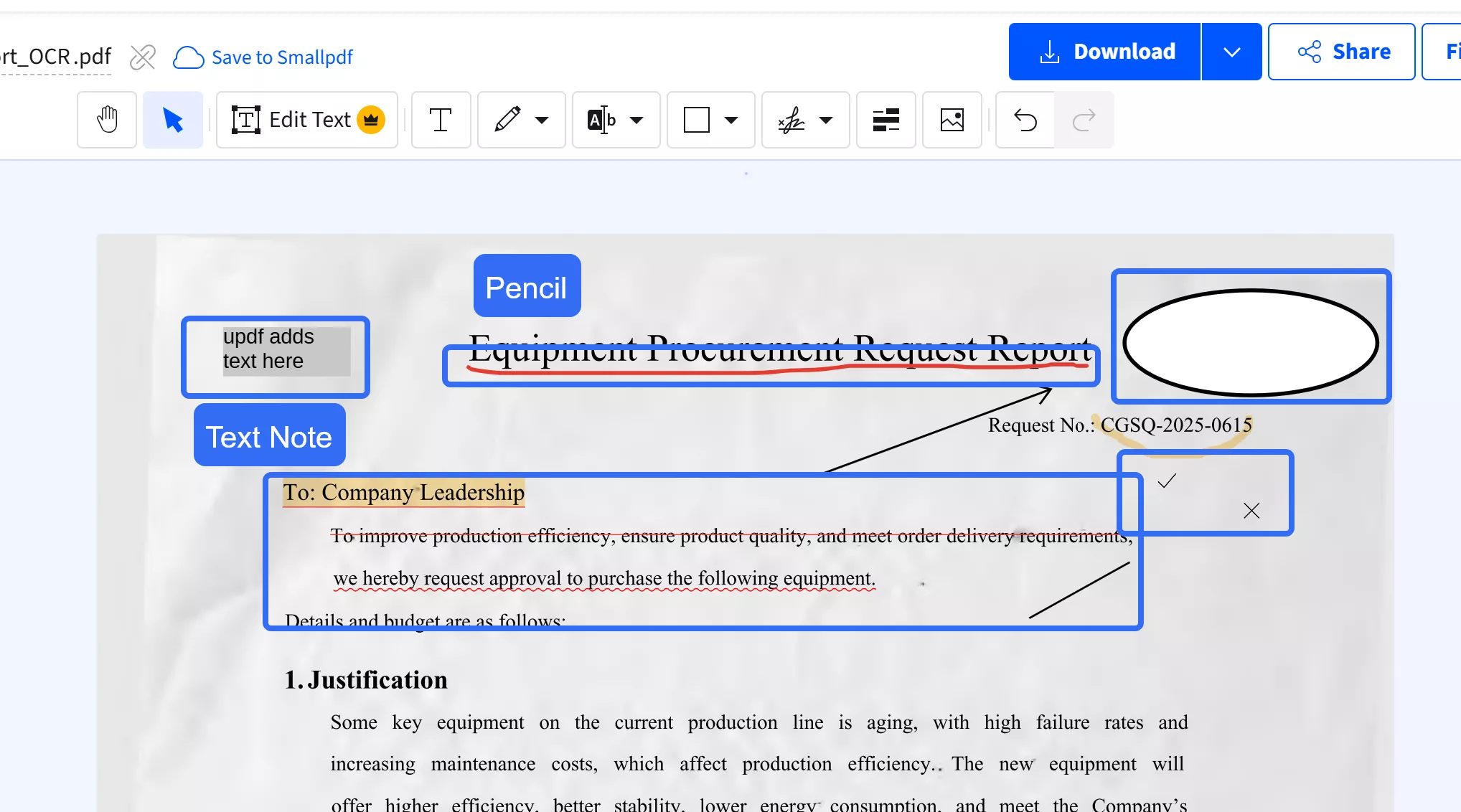Click the rt_OCR.pdf filename field
This screenshot has width=1461, height=812.
[56, 57]
